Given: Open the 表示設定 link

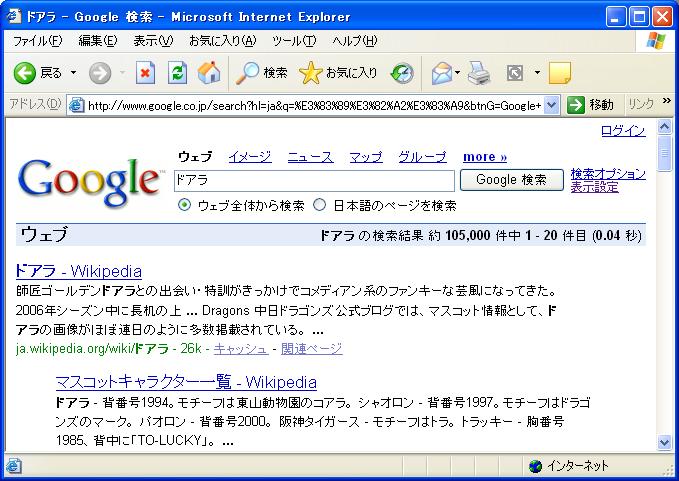Looking at the screenshot, I should [595, 187].
